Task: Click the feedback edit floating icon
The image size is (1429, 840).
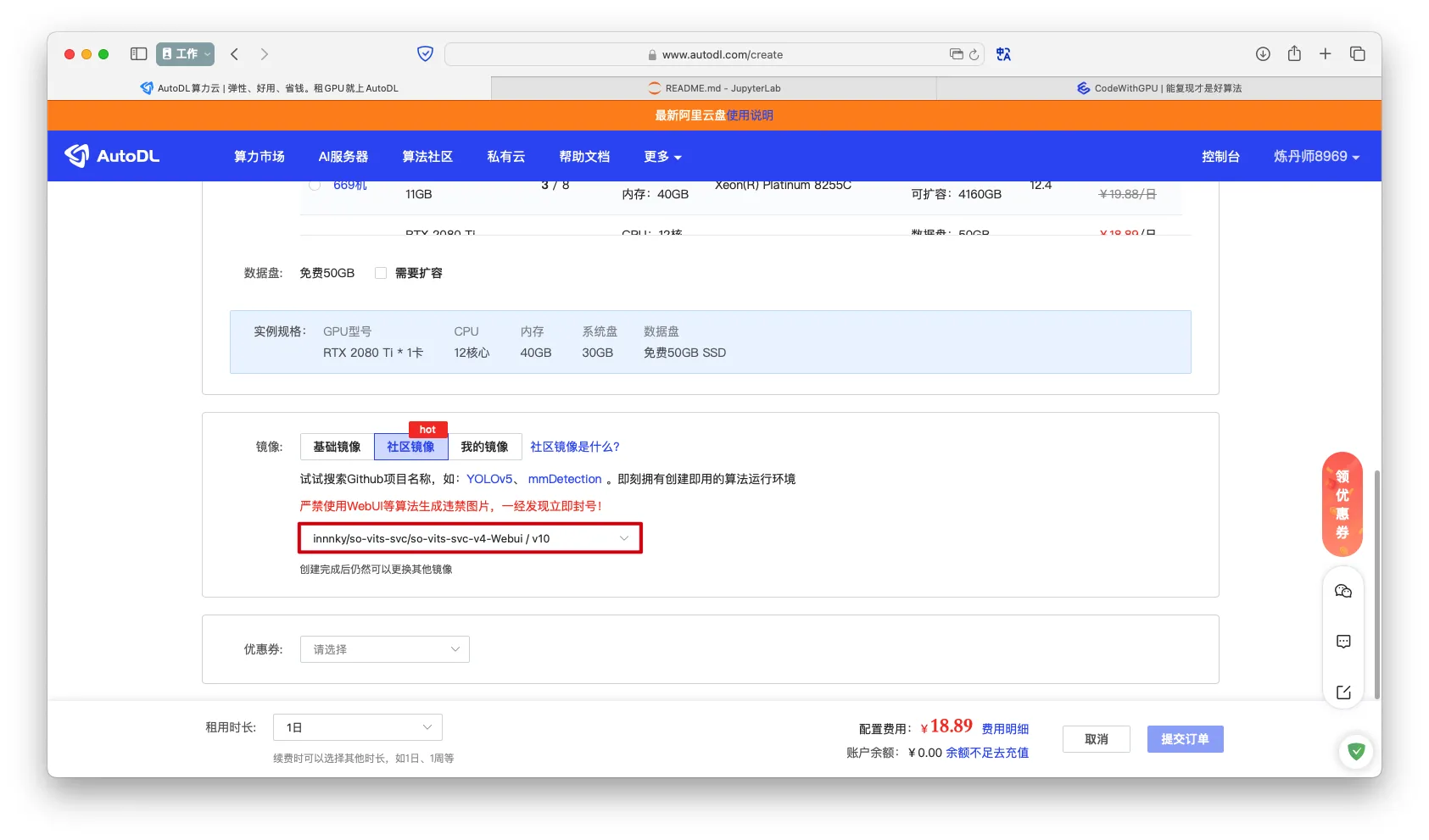Action: click(1342, 693)
